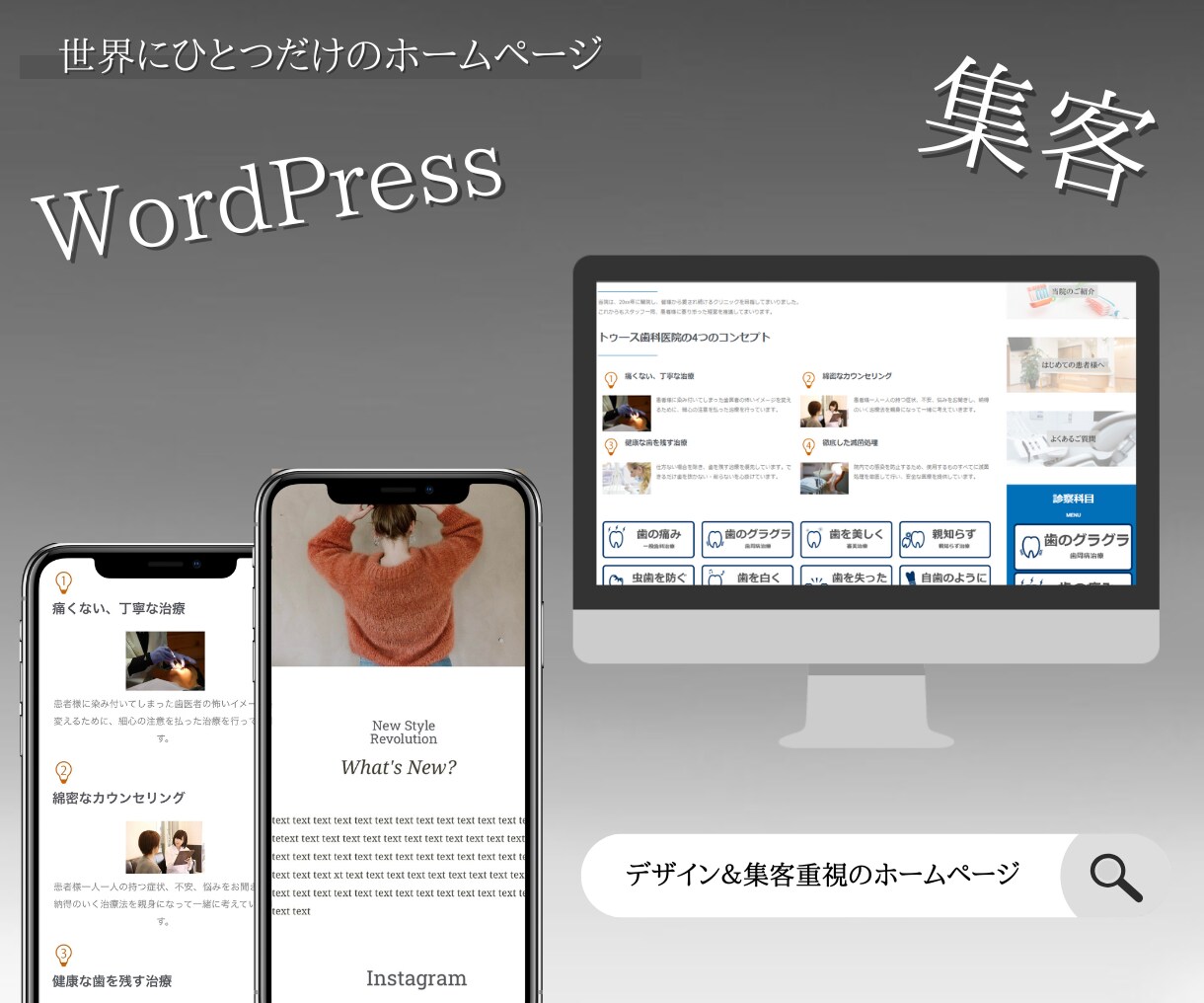Tap the counseling photo on the left phone
This screenshot has height=1003, width=1204.
click(165, 848)
